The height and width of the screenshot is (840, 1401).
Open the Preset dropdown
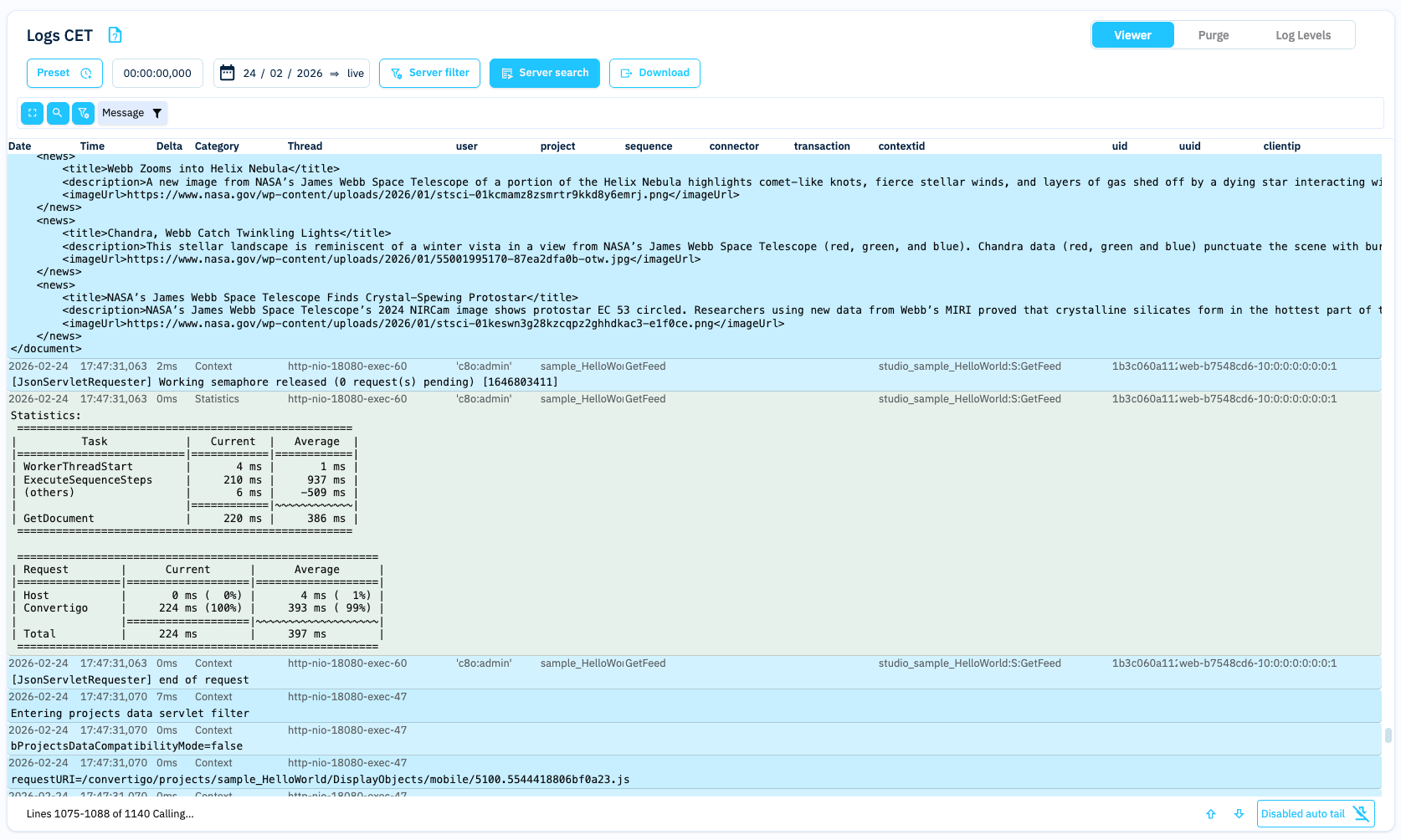64,74
